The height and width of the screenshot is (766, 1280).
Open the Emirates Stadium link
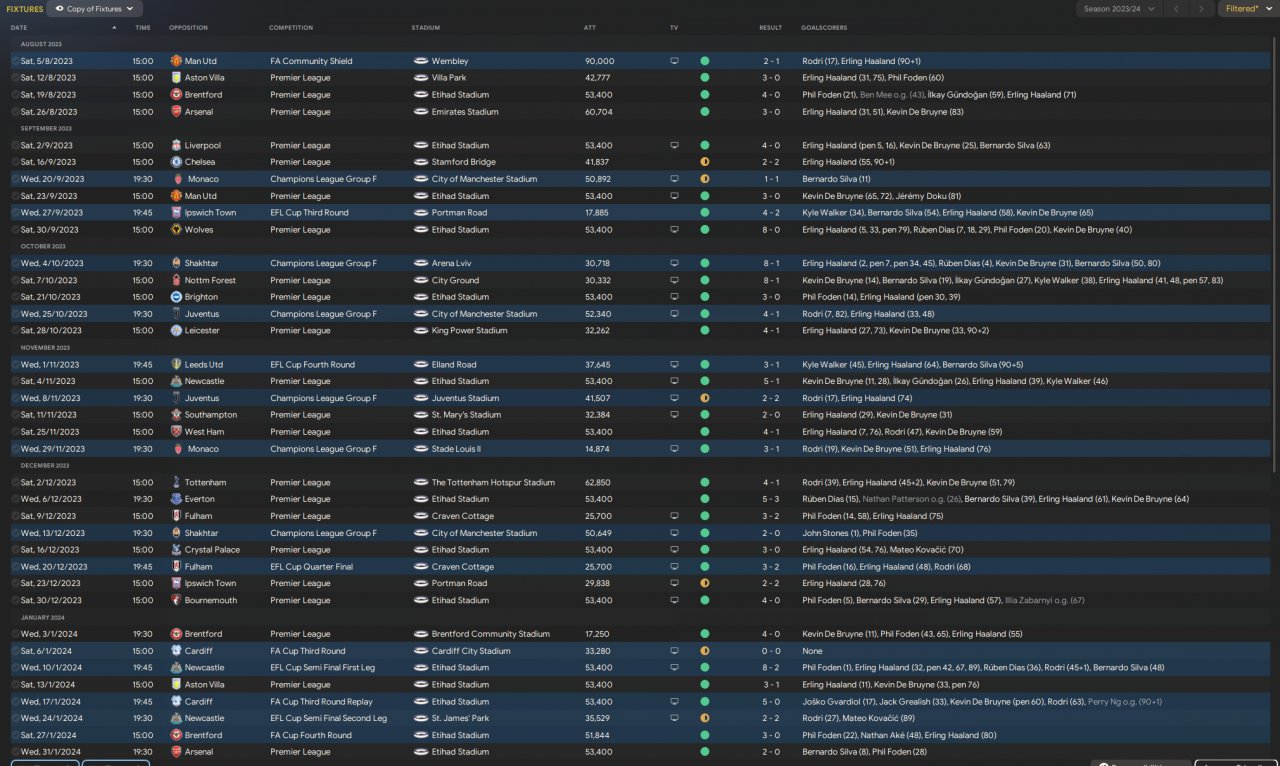pos(465,112)
